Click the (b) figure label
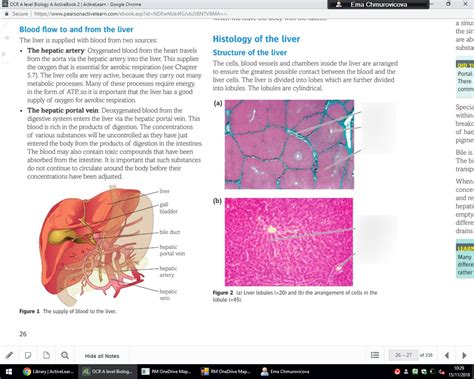474x379 pixels. [x=217, y=201]
